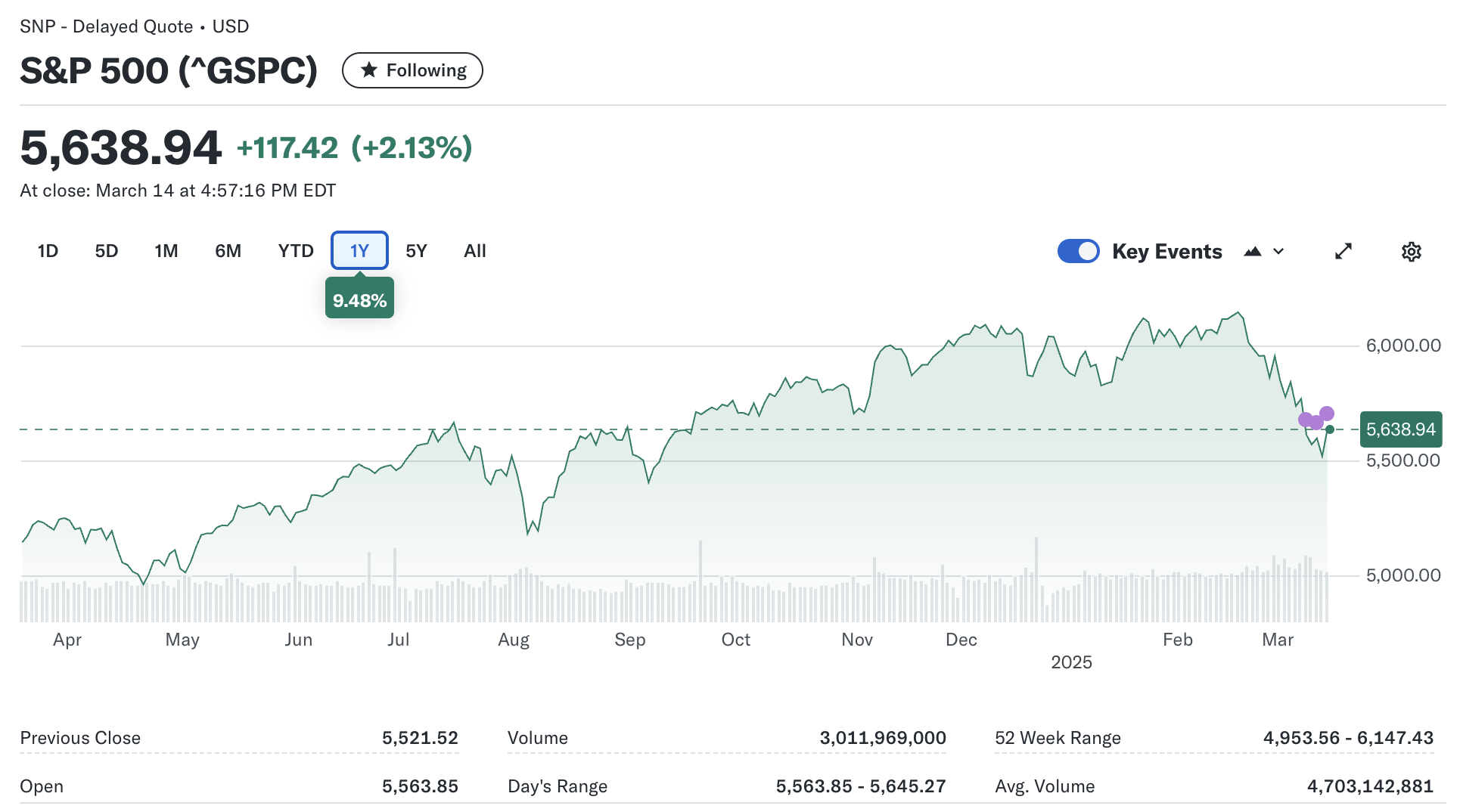Click the Avg. Volume label

pyautogui.click(x=1045, y=786)
